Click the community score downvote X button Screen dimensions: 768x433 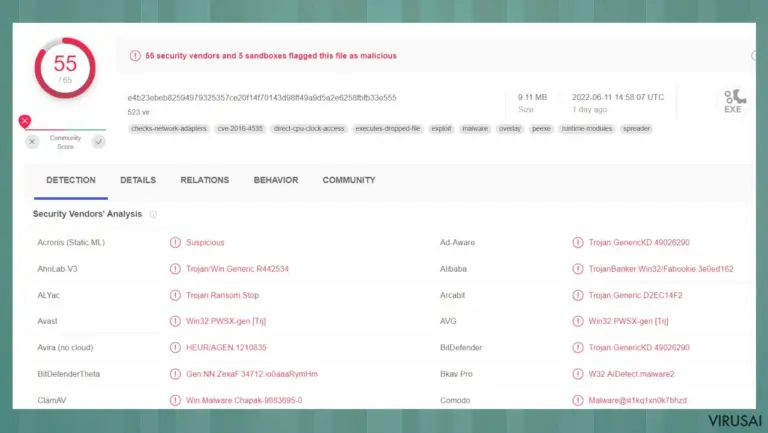[32, 142]
